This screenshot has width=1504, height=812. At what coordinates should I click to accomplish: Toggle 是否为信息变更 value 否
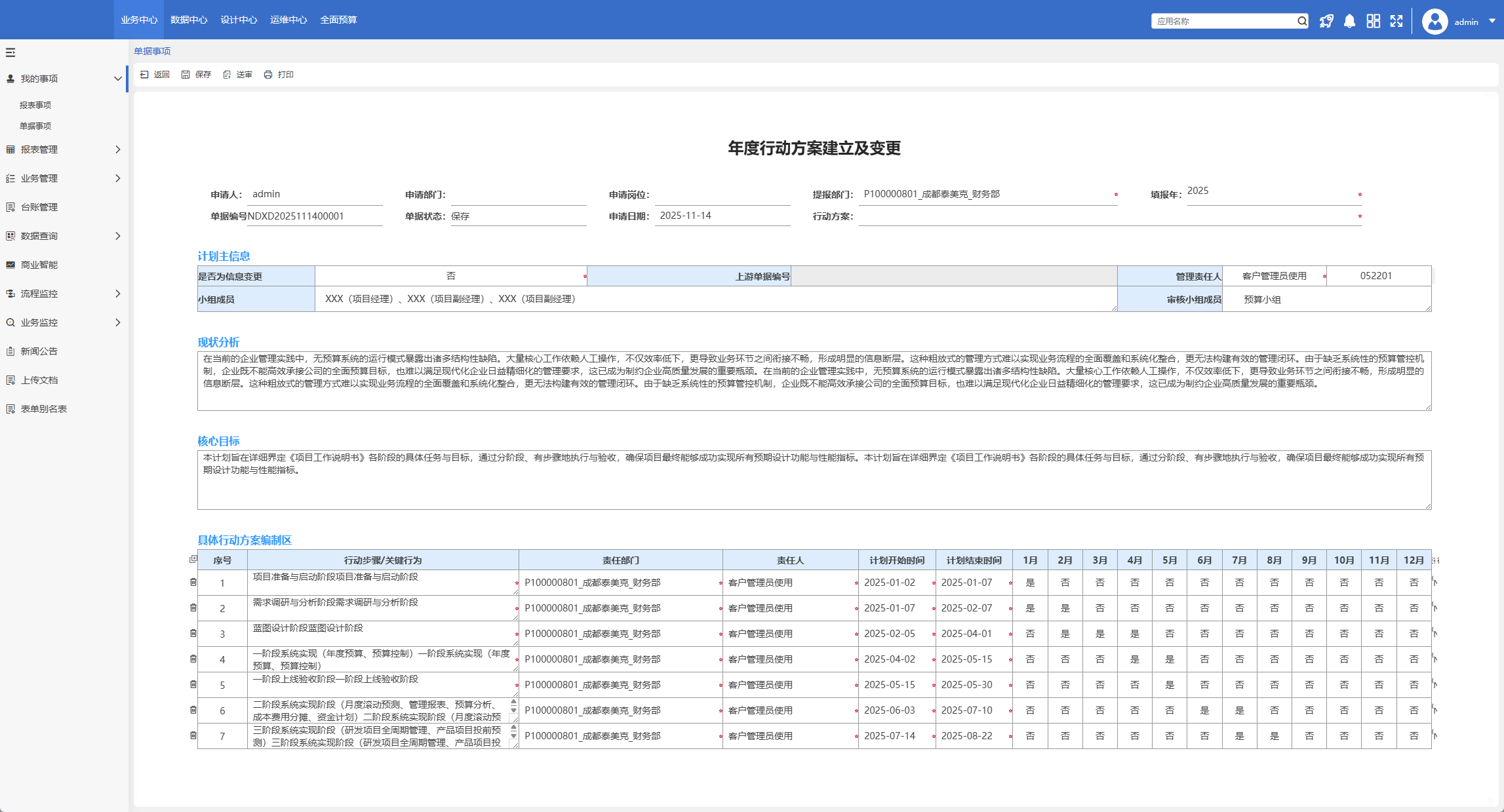(450, 276)
